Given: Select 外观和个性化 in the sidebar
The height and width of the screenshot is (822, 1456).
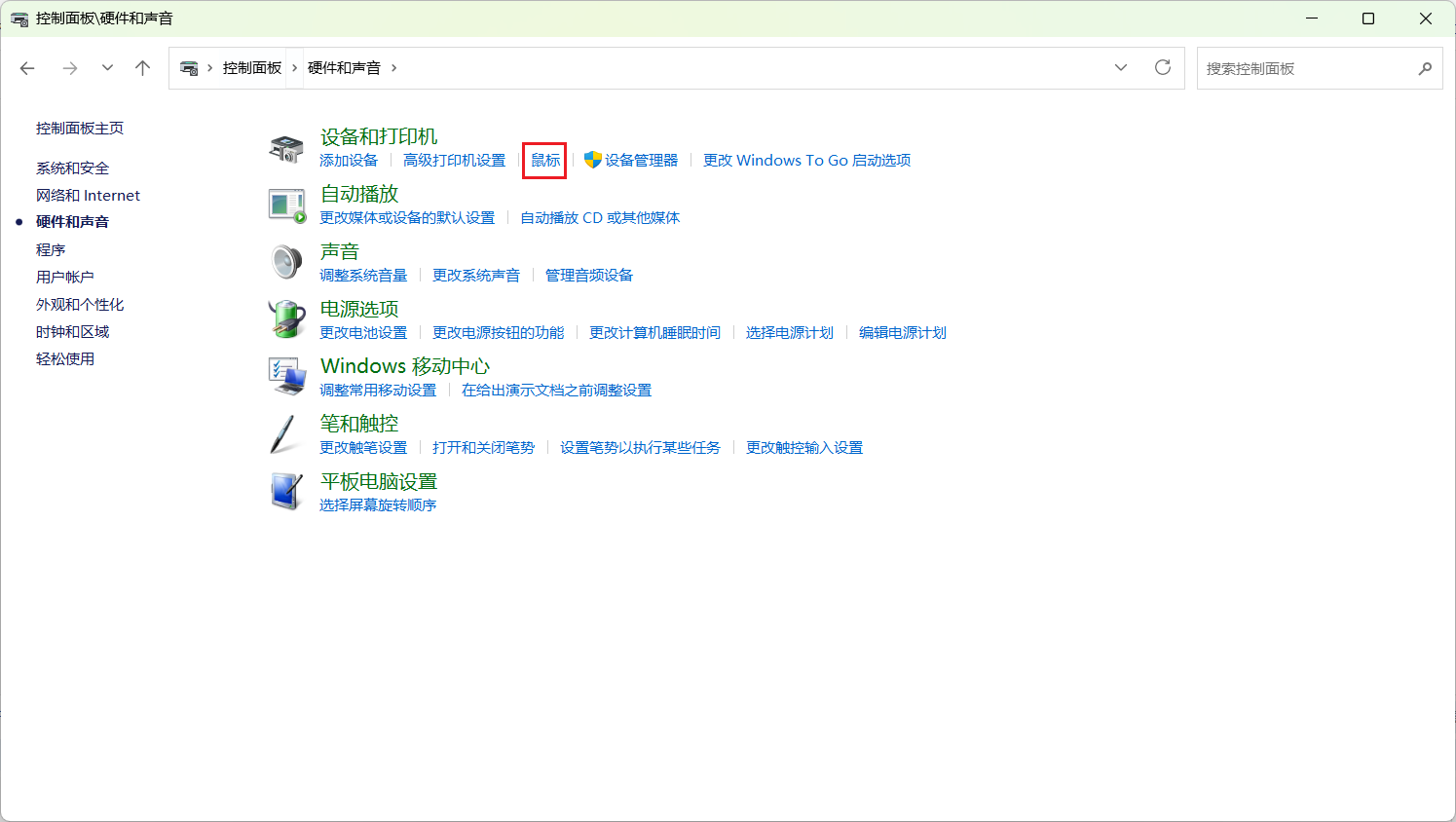Looking at the screenshot, I should (x=80, y=305).
